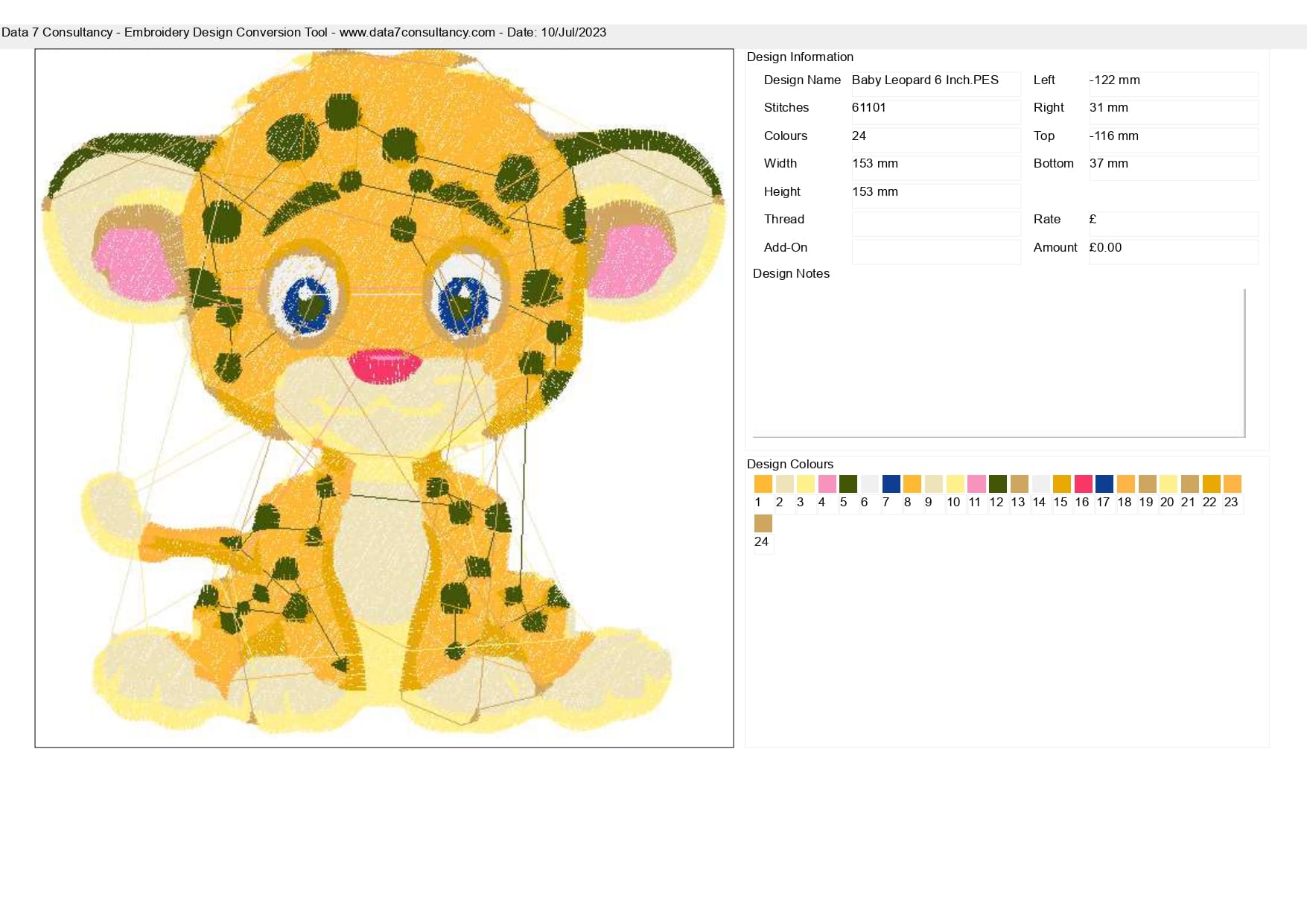Click the Amount label
1307x924 pixels.
[x=1055, y=247]
